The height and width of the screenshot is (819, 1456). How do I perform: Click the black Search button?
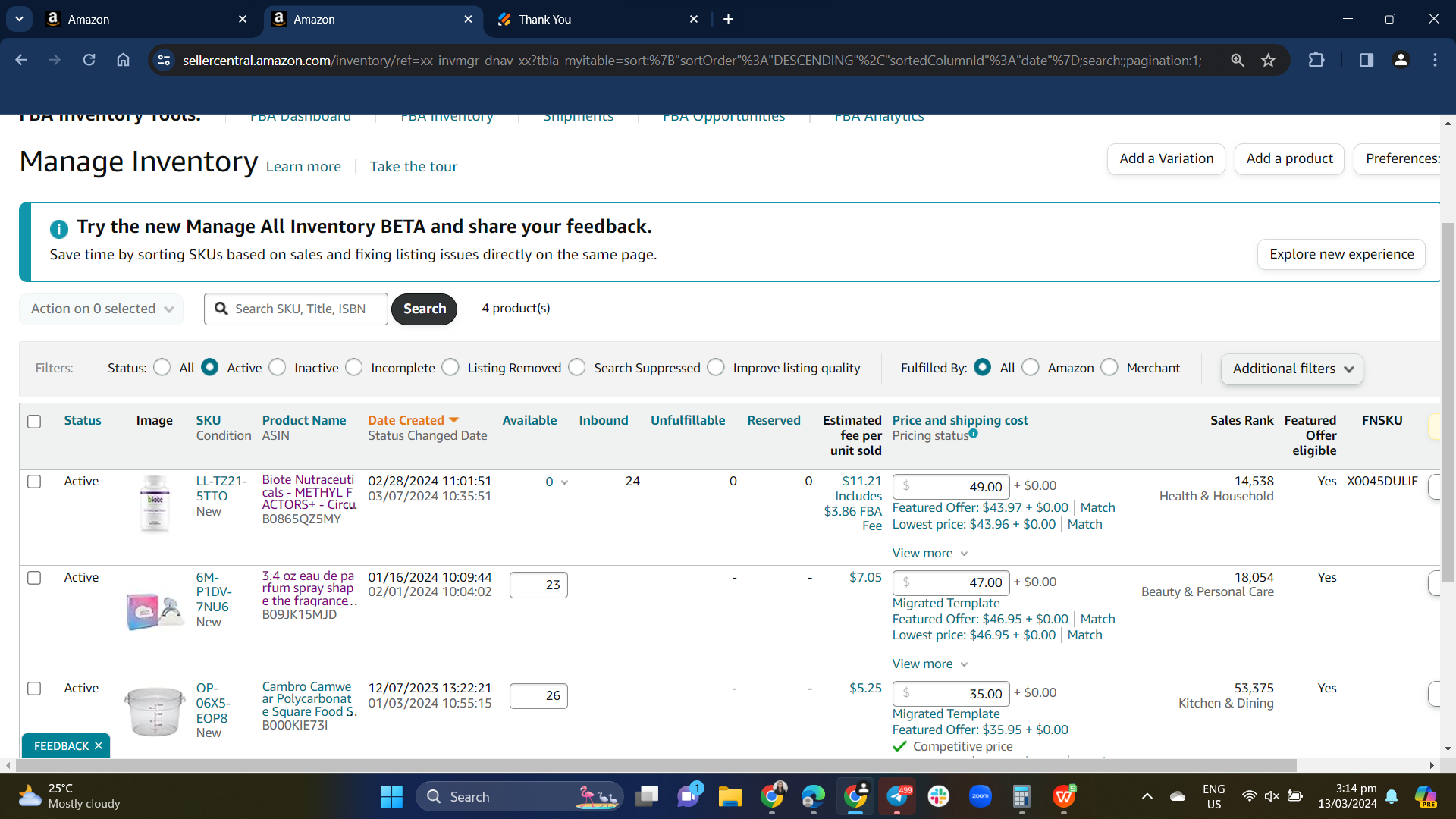[x=425, y=309]
